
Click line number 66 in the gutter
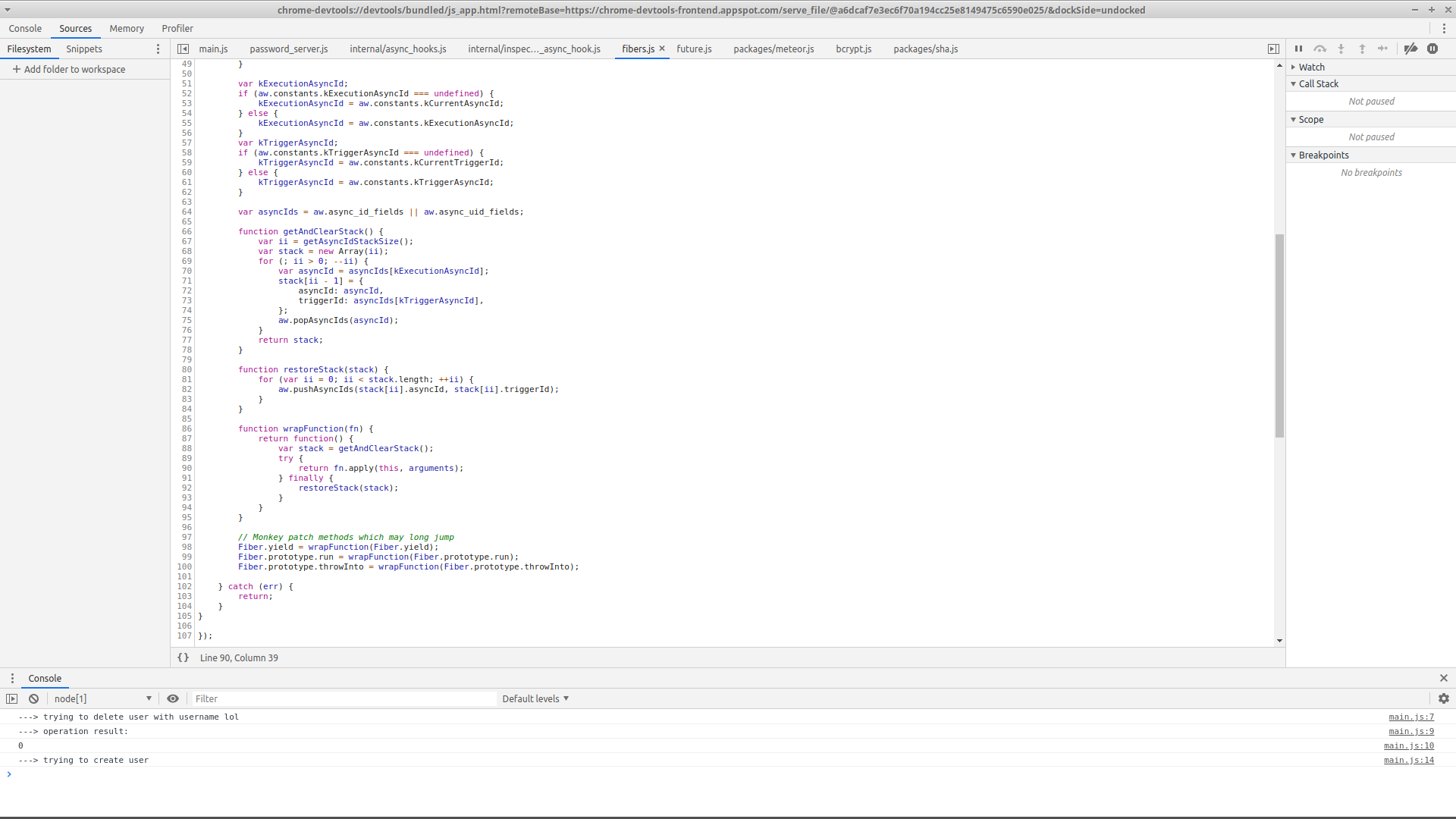pos(187,231)
